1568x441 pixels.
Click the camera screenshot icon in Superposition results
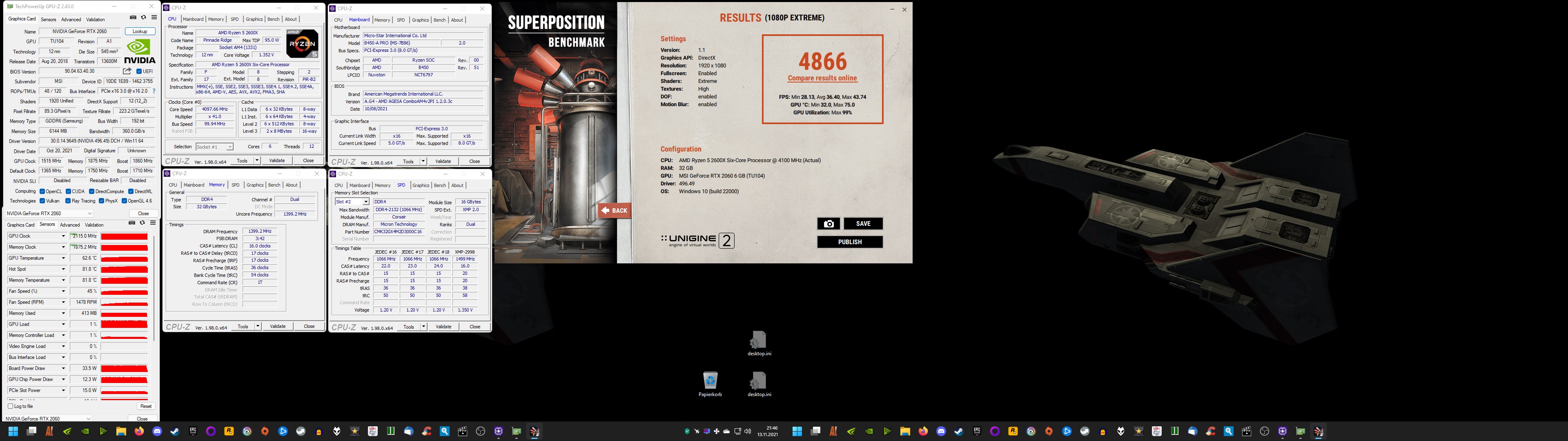click(829, 223)
